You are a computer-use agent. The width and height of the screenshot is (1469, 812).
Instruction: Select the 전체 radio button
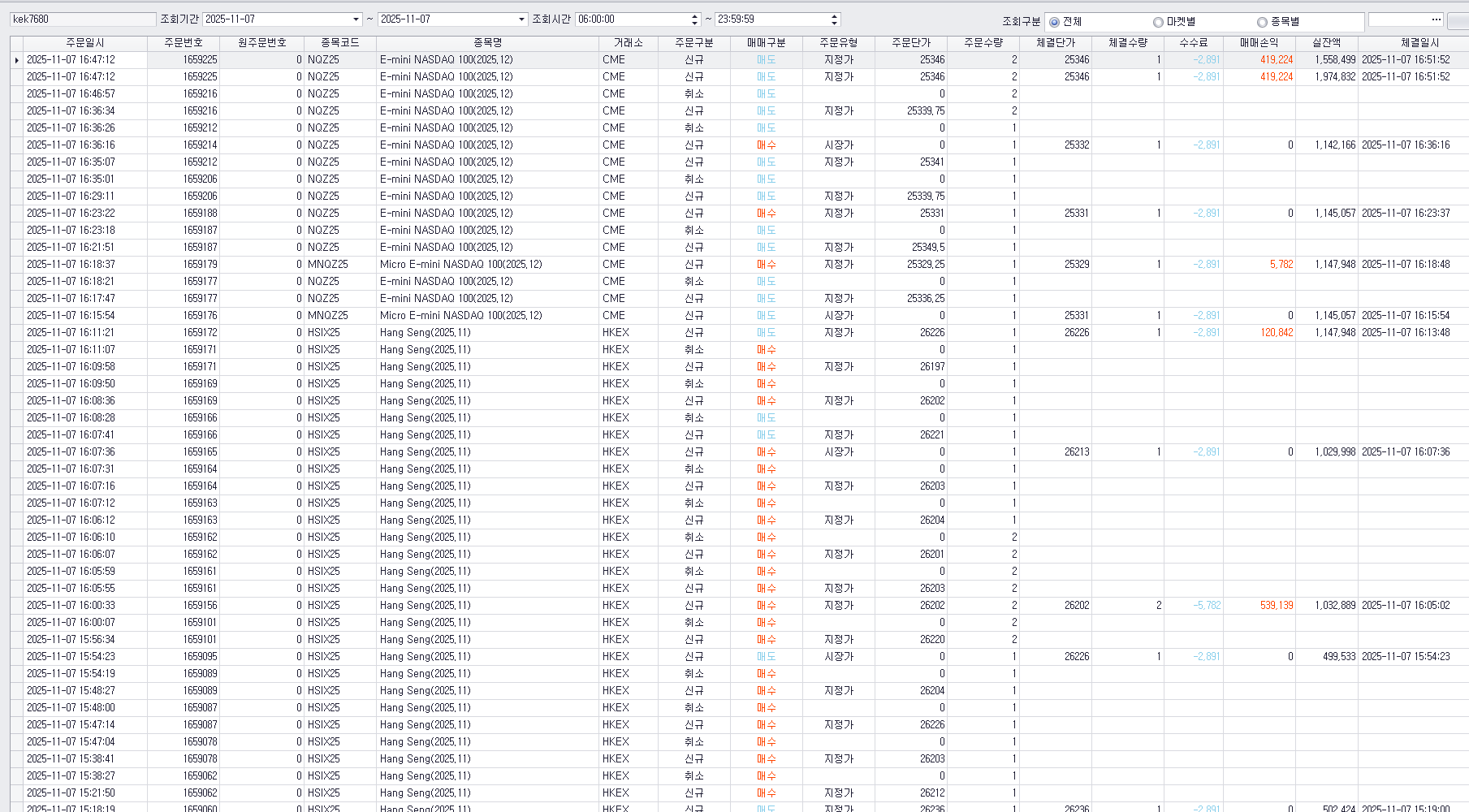(1054, 22)
